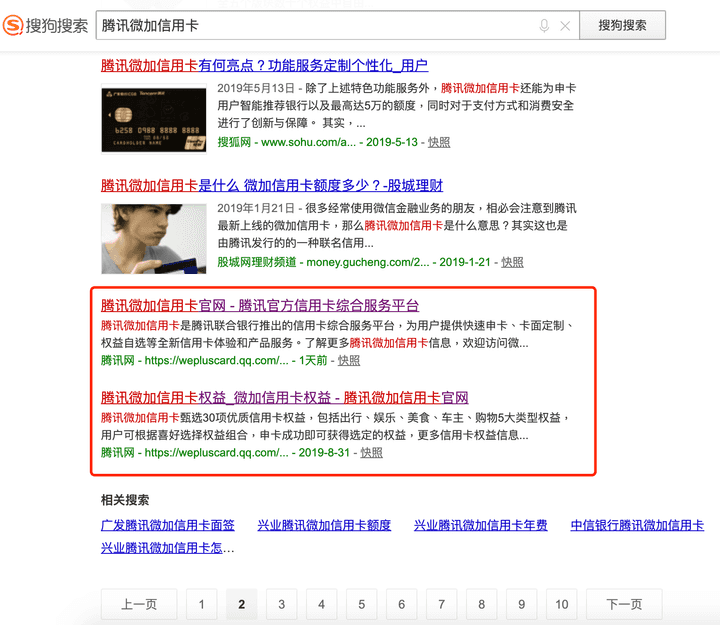Open 快照 for the 1天前 result
Image resolution: width=720 pixels, height=625 pixels.
(x=349, y=360)
